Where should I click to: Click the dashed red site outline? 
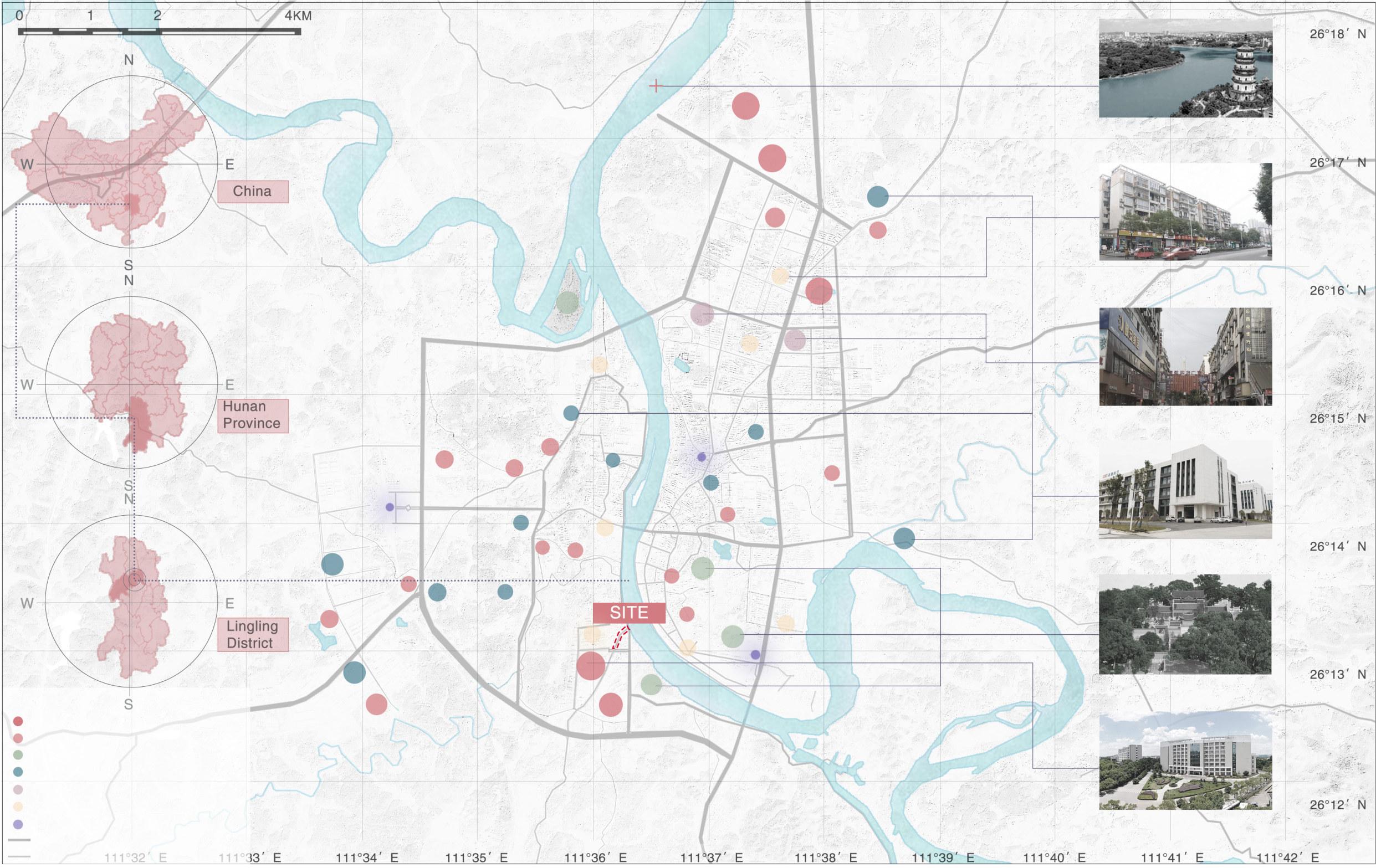tap(619, 638)
